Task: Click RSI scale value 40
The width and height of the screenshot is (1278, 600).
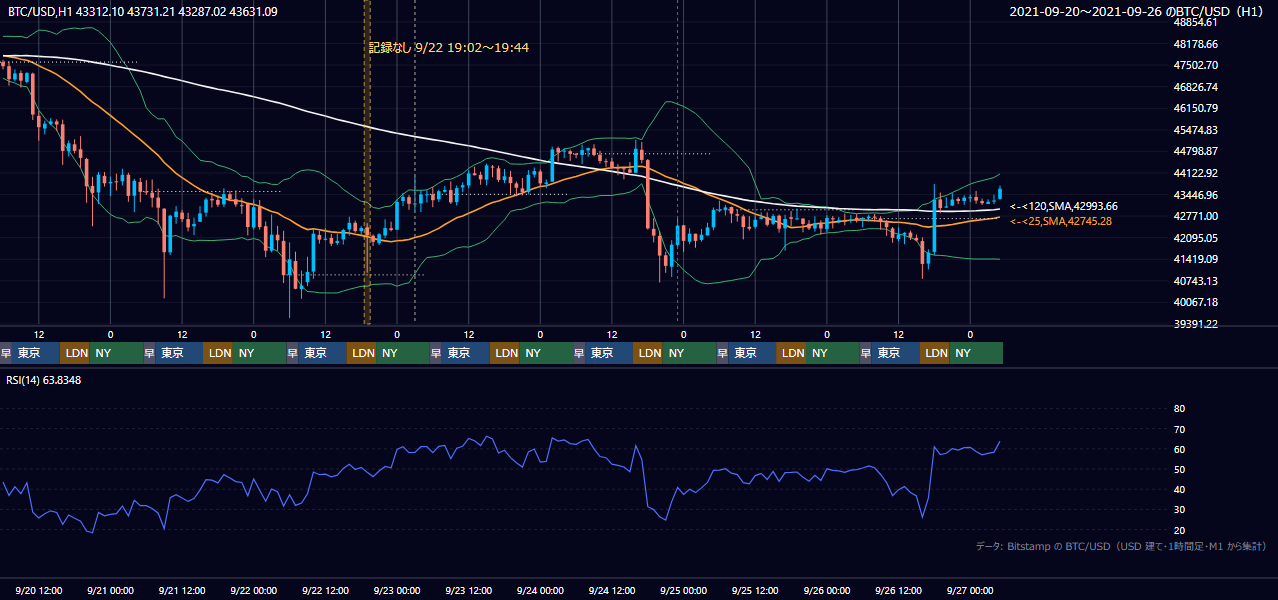Action: pyautogui.click(x=1179, y=489)
